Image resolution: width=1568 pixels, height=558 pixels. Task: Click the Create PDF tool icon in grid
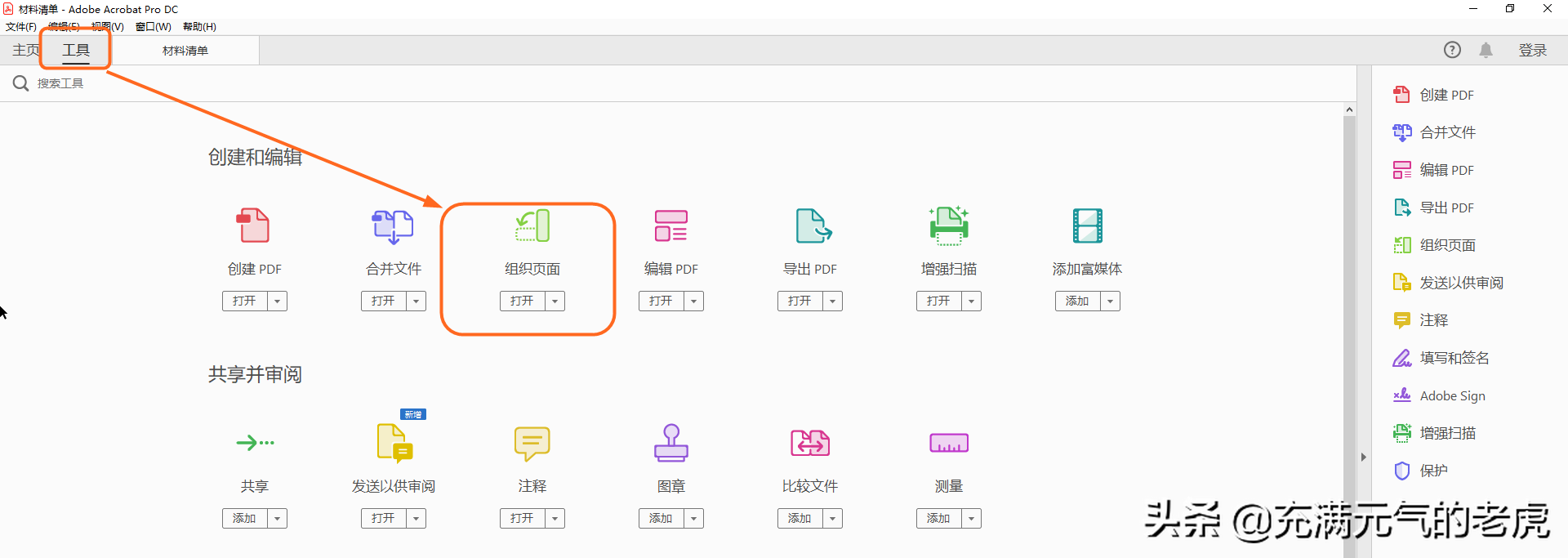253,225
